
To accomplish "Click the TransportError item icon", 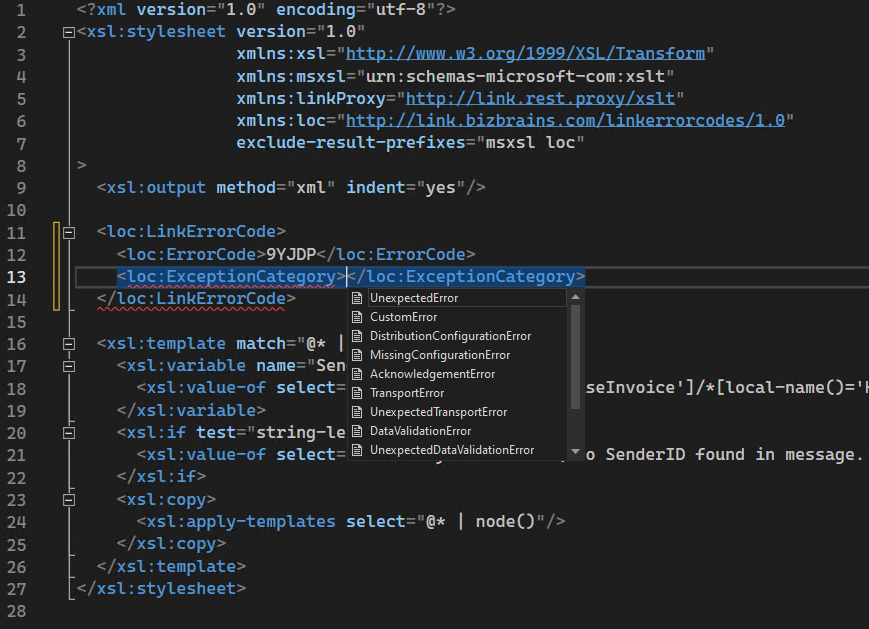I will (x=357, y=392).
